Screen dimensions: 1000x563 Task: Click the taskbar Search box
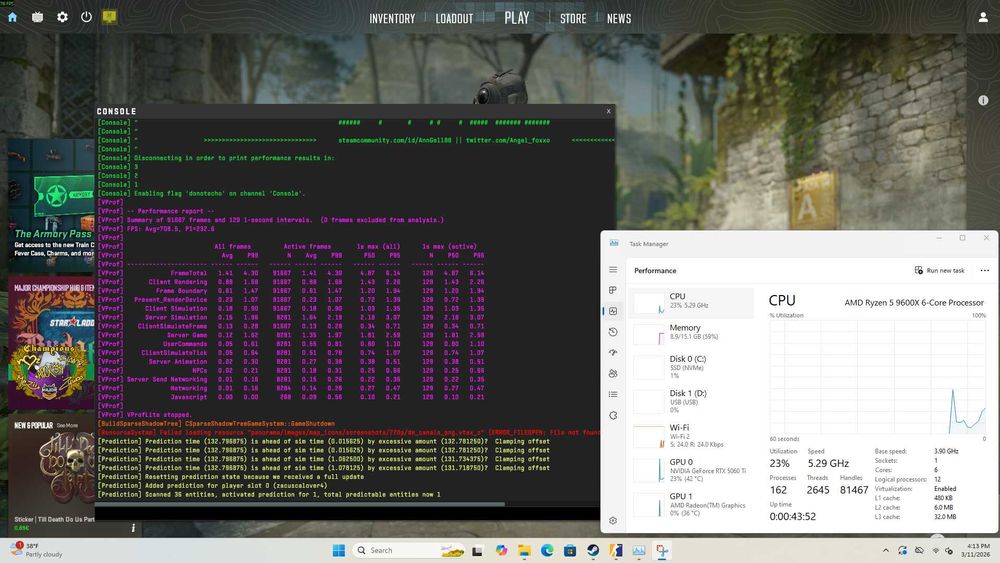point(409,550)
